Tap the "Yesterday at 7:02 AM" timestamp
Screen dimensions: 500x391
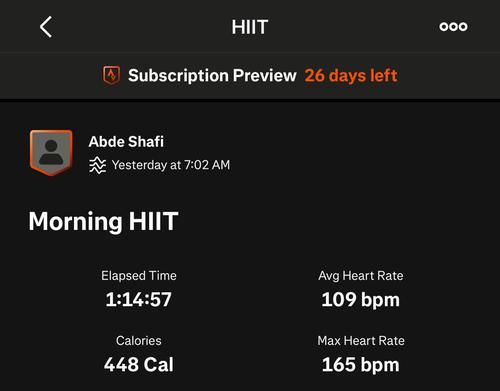click(x=171, y=165)
